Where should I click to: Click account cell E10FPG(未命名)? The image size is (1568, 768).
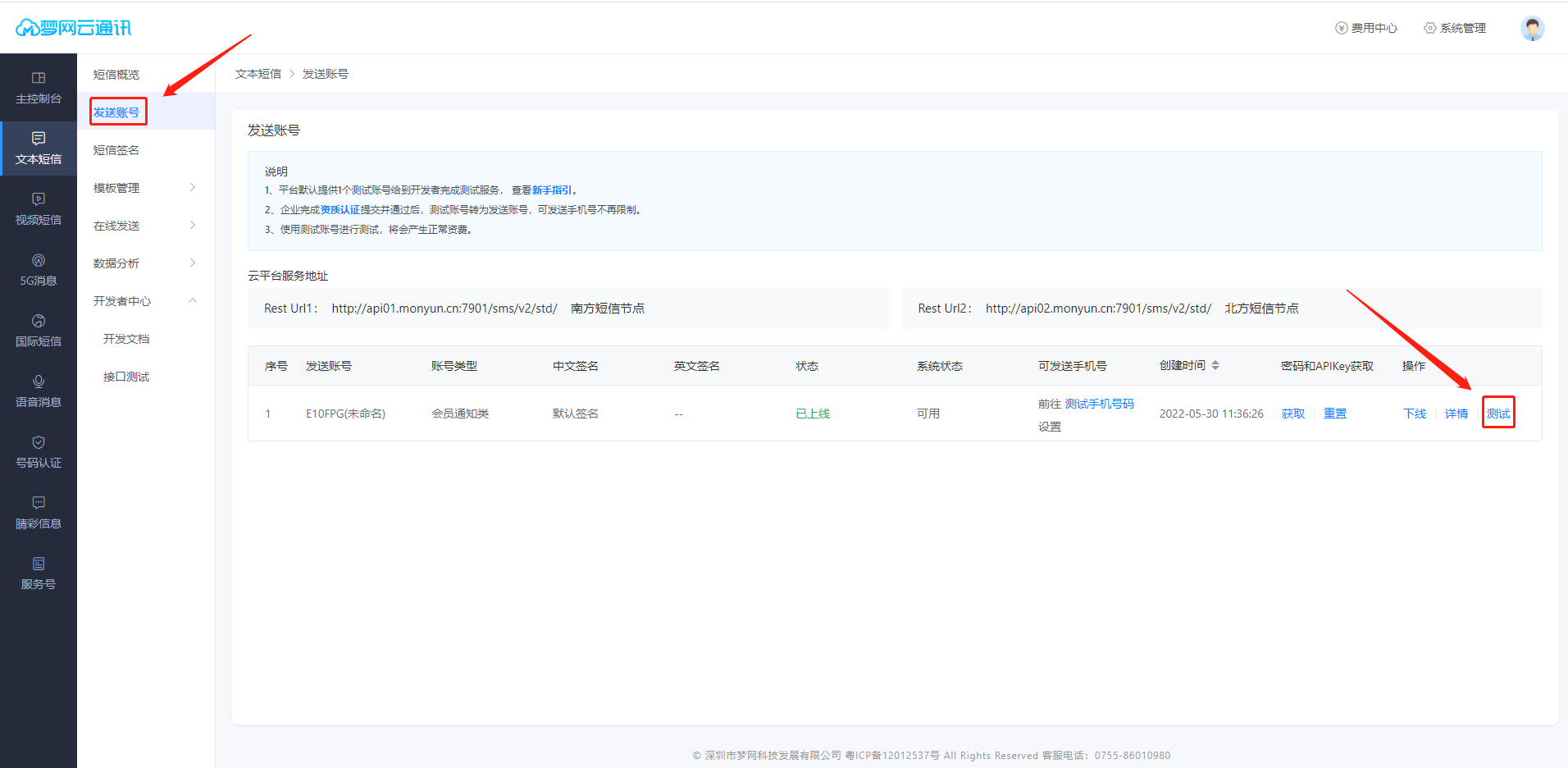point(345,414)
